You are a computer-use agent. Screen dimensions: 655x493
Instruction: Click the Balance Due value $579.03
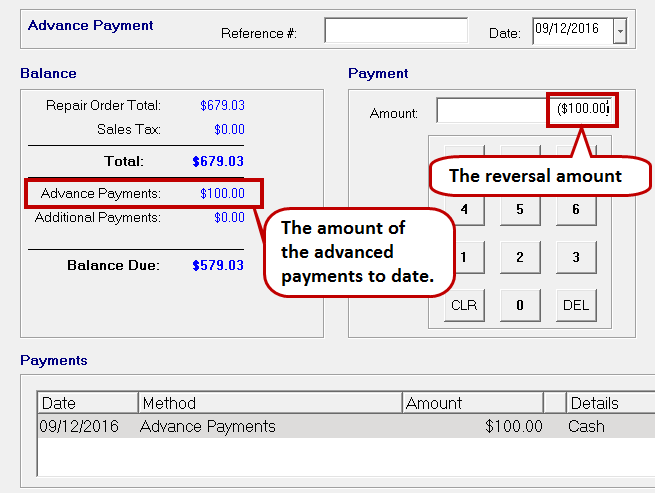coord(218,265)
